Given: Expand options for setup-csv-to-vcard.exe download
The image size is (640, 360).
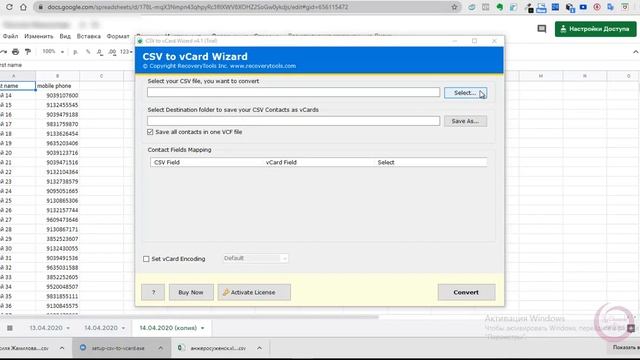Looking at the screenshot, I should pyautogui.click(x=160, y=348).
